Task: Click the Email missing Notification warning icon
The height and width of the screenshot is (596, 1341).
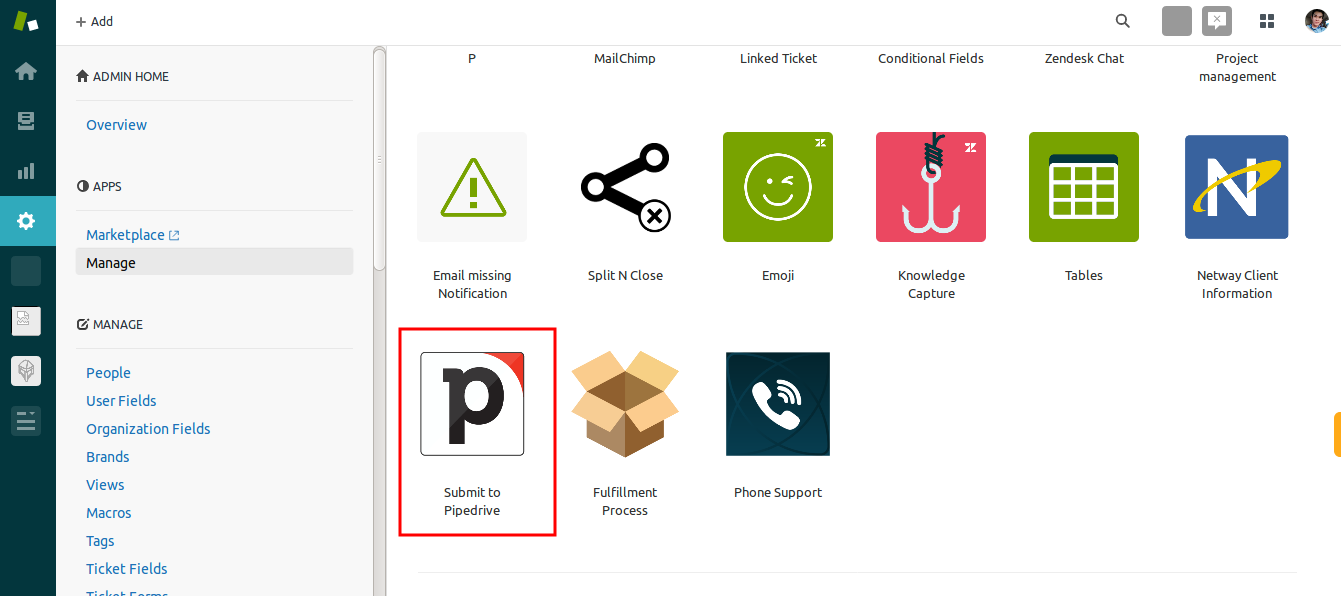Action: pos(472,187)
